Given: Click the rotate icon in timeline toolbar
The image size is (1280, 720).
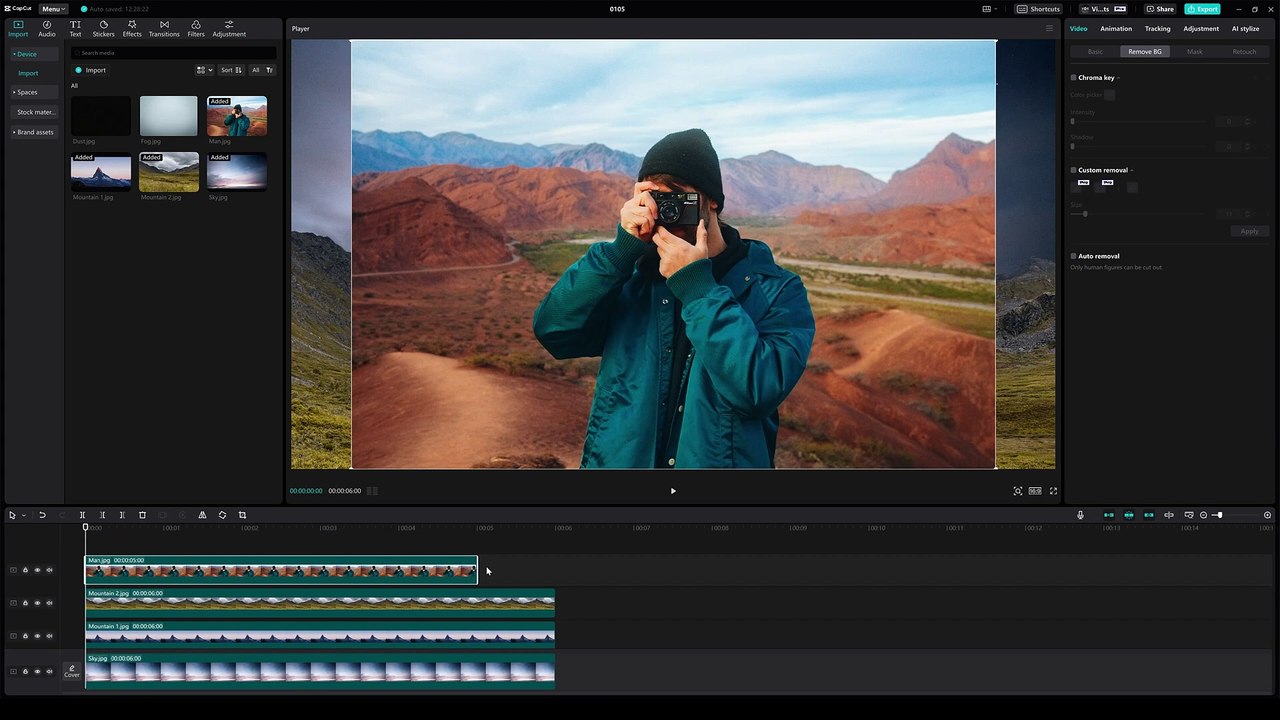Looking at the screenshot, I should (222, 515).
